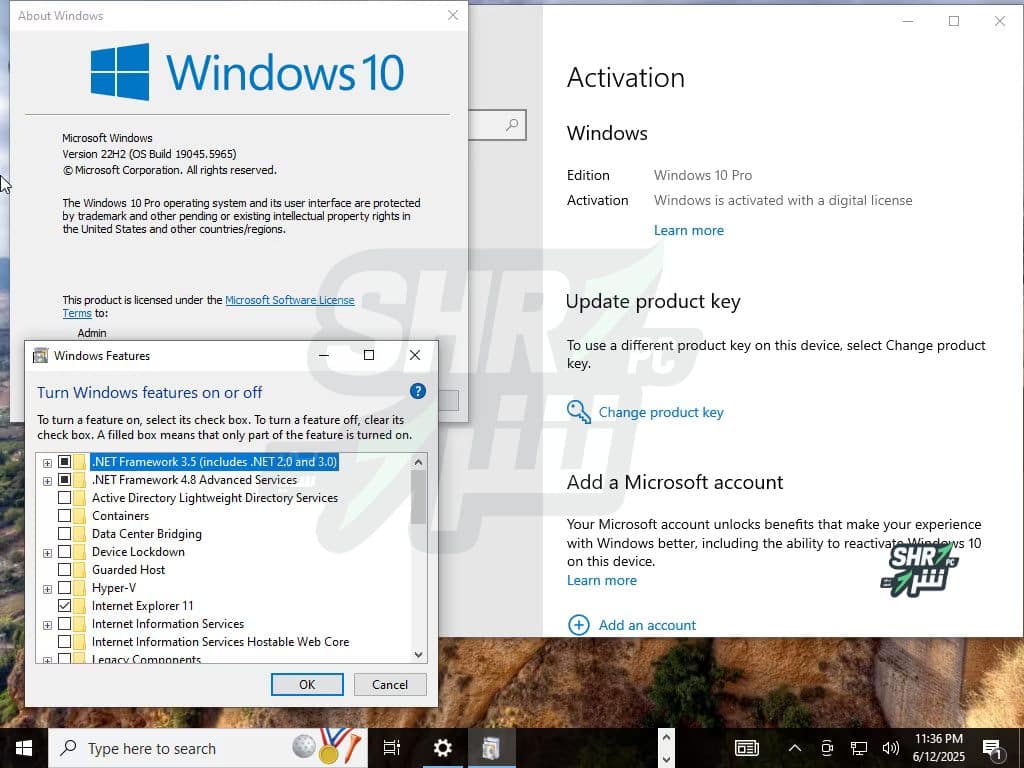Select the Containers row label
The height and width of the screenshot is (768, 1024).
point(120,516)
